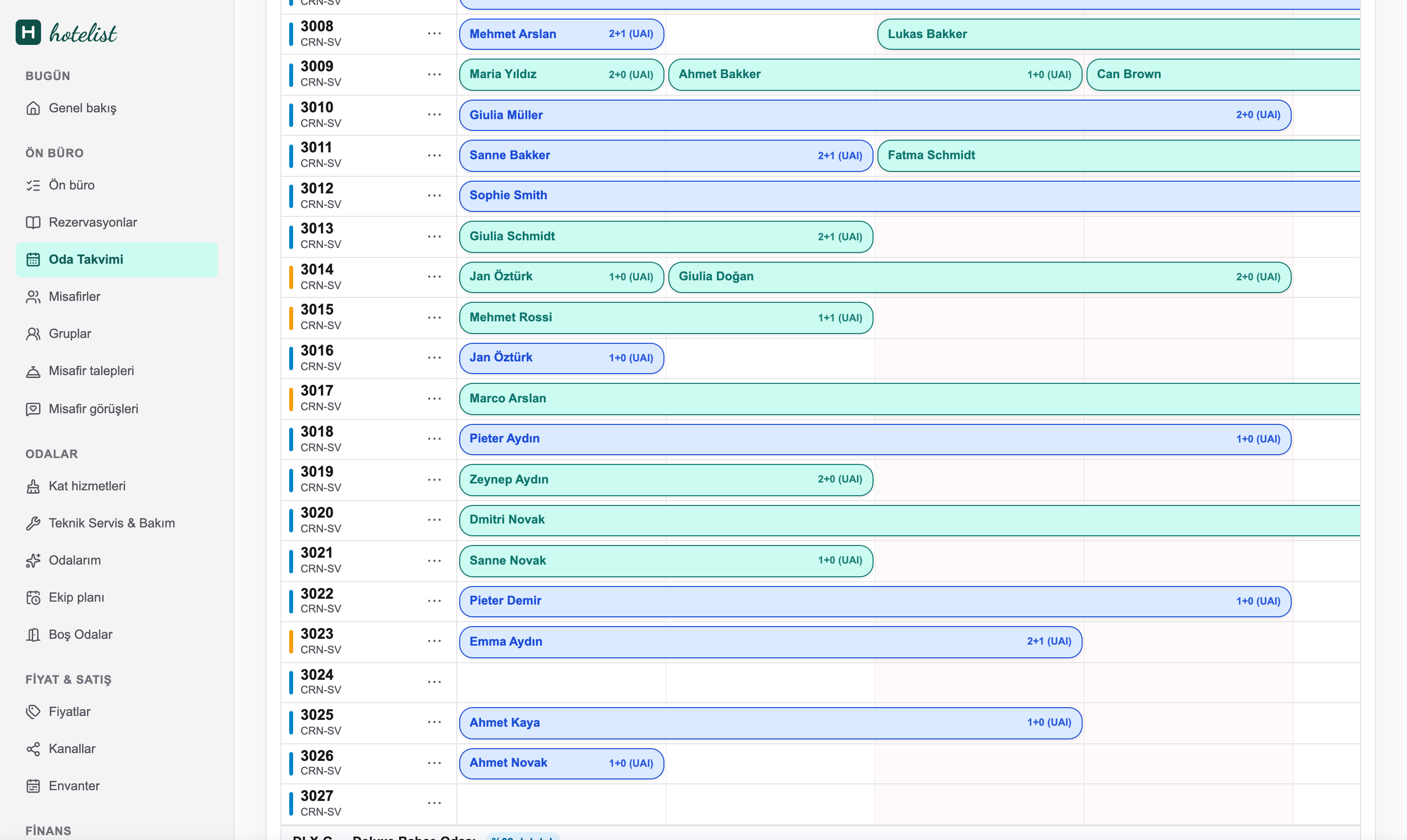Screen dimensions: 1407x840
Task: Click Giulia Doğan booking in room 3014
Action: coord(980,277)
